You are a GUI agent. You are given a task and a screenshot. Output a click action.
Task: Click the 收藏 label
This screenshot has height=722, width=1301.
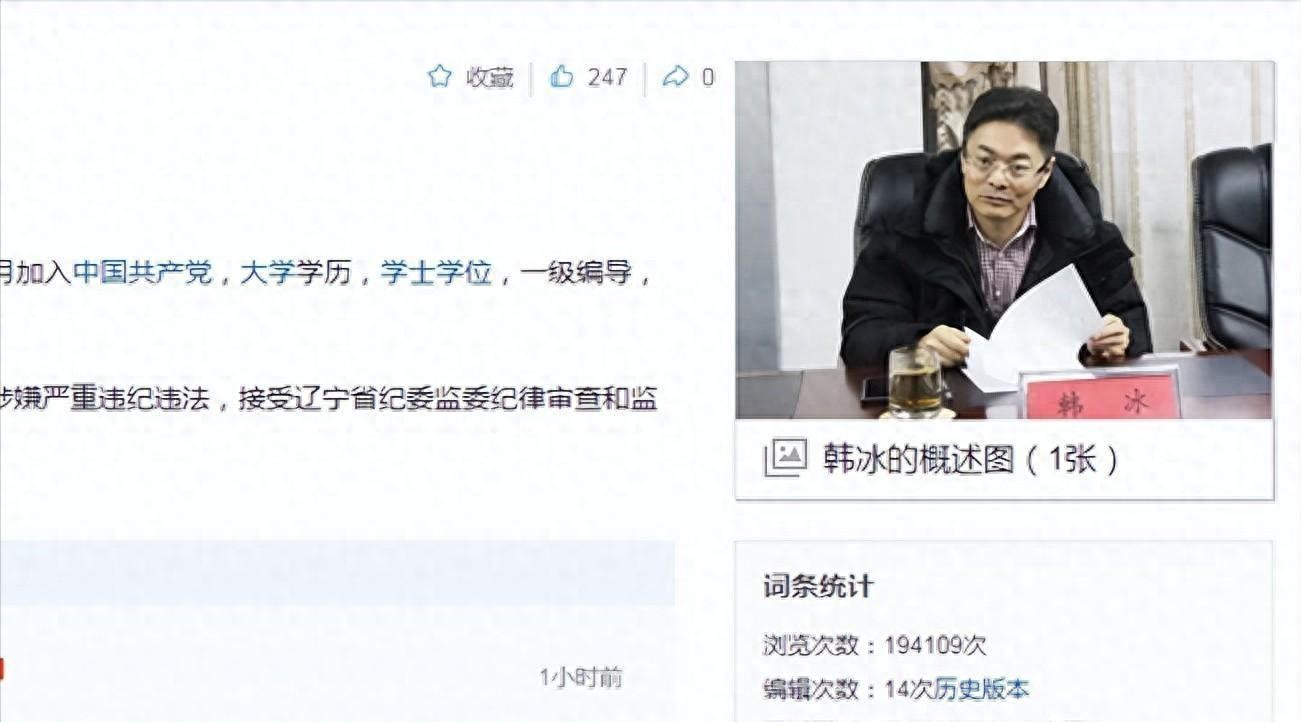click(x=490, y=77)
